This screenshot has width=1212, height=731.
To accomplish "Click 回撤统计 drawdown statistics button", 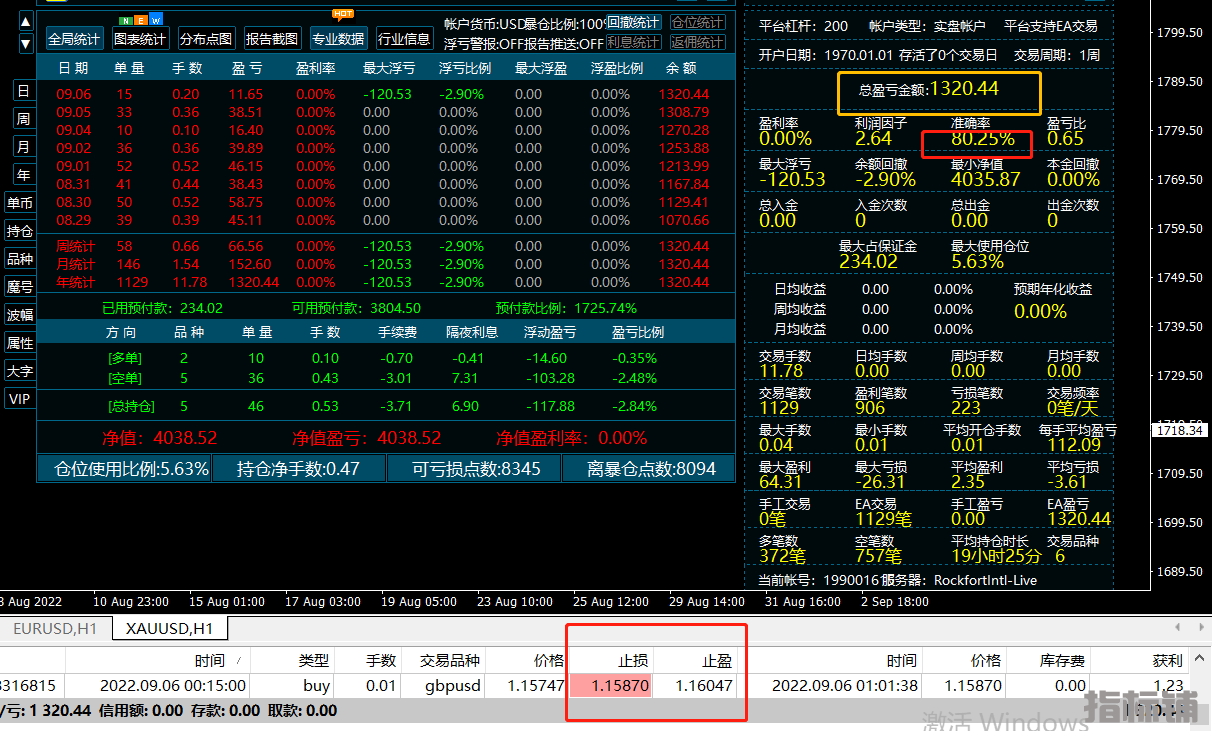I will tap(634, 22).
